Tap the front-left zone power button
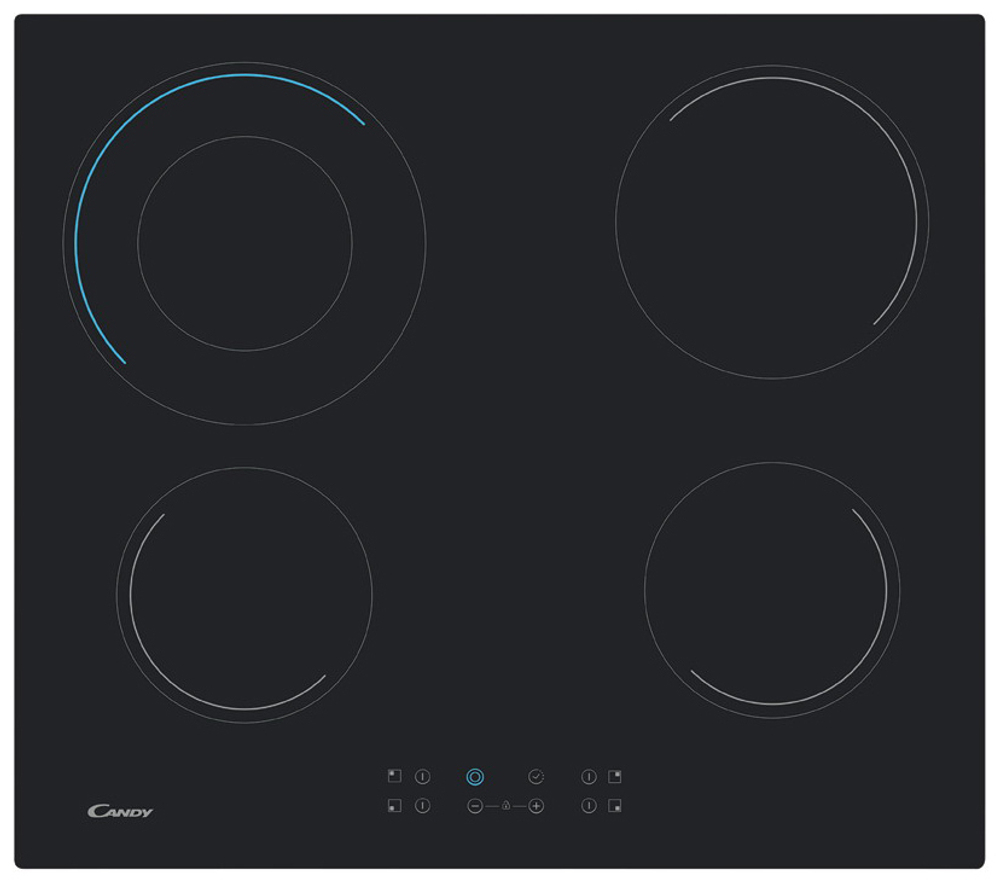 [x=422, y=806]
